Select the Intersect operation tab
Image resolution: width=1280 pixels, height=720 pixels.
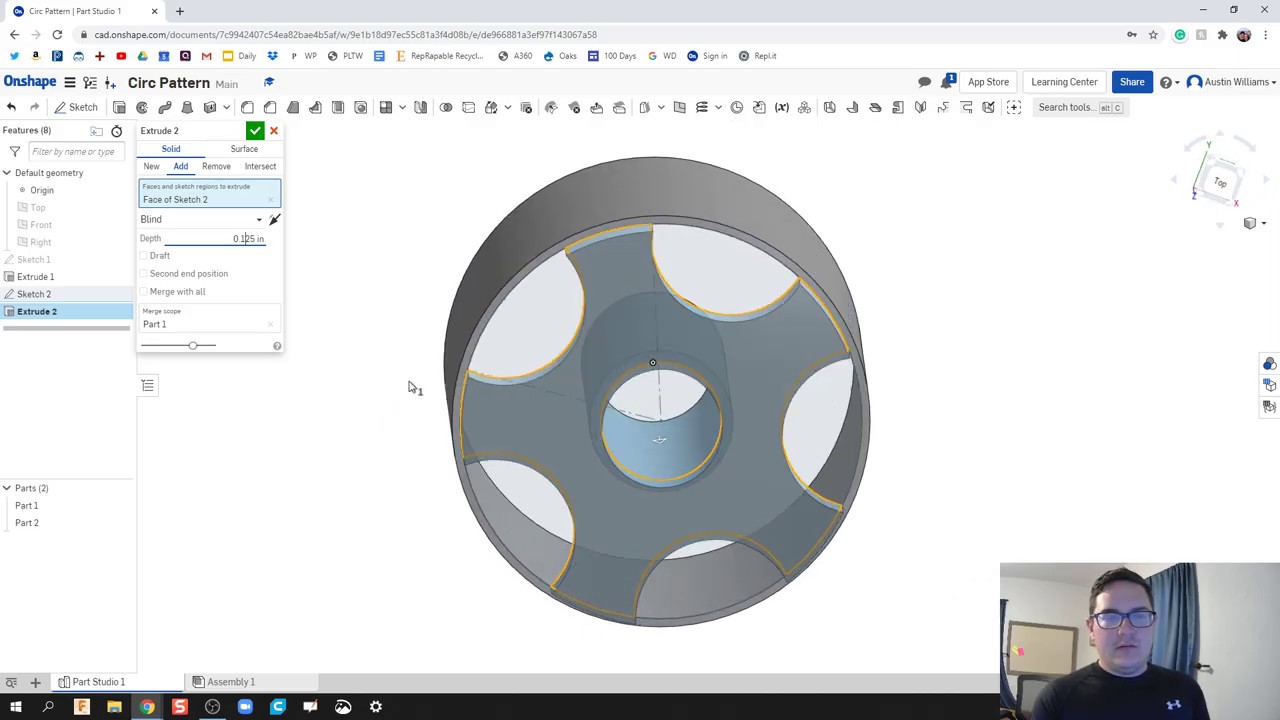[260, 167]
